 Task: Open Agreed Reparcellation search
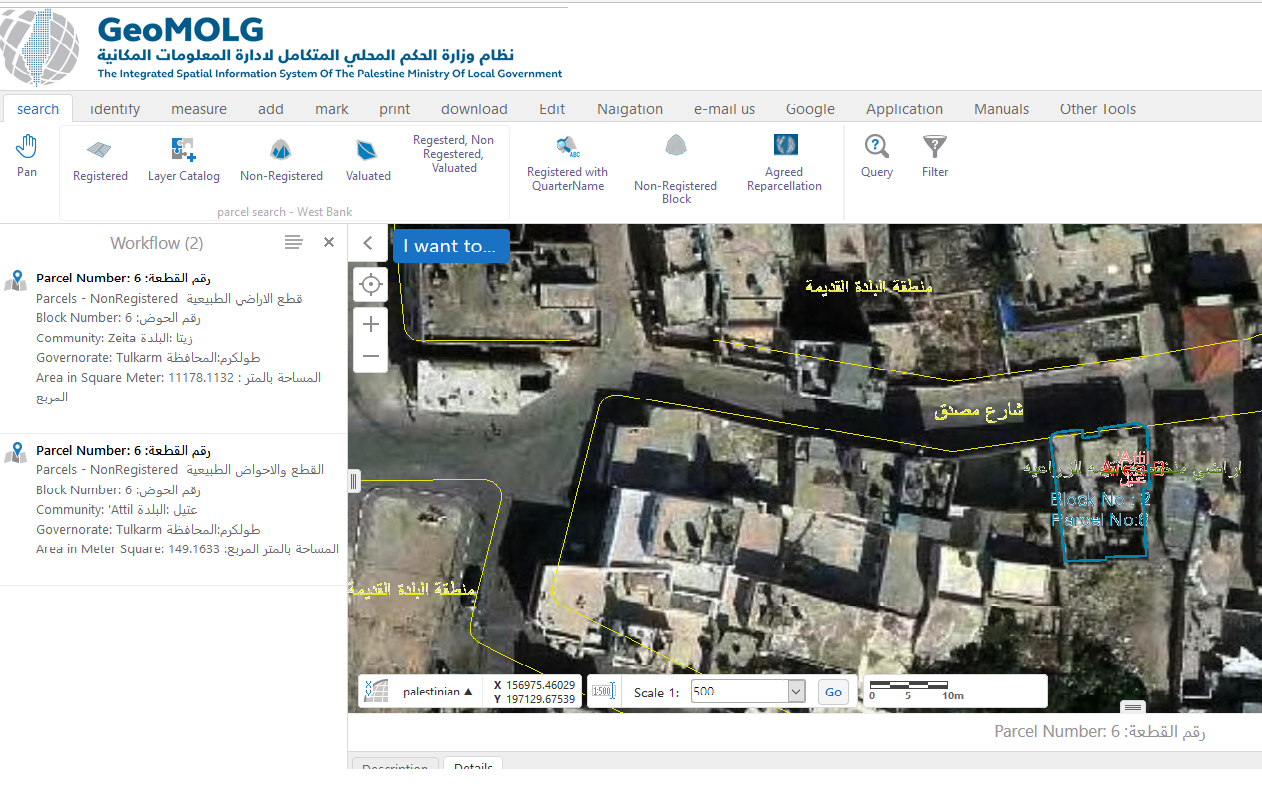[x=785, y=164]
